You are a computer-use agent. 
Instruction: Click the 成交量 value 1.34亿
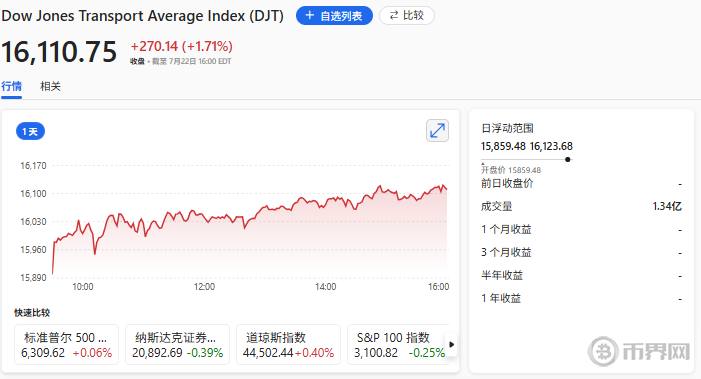click(x=667, y=206)
